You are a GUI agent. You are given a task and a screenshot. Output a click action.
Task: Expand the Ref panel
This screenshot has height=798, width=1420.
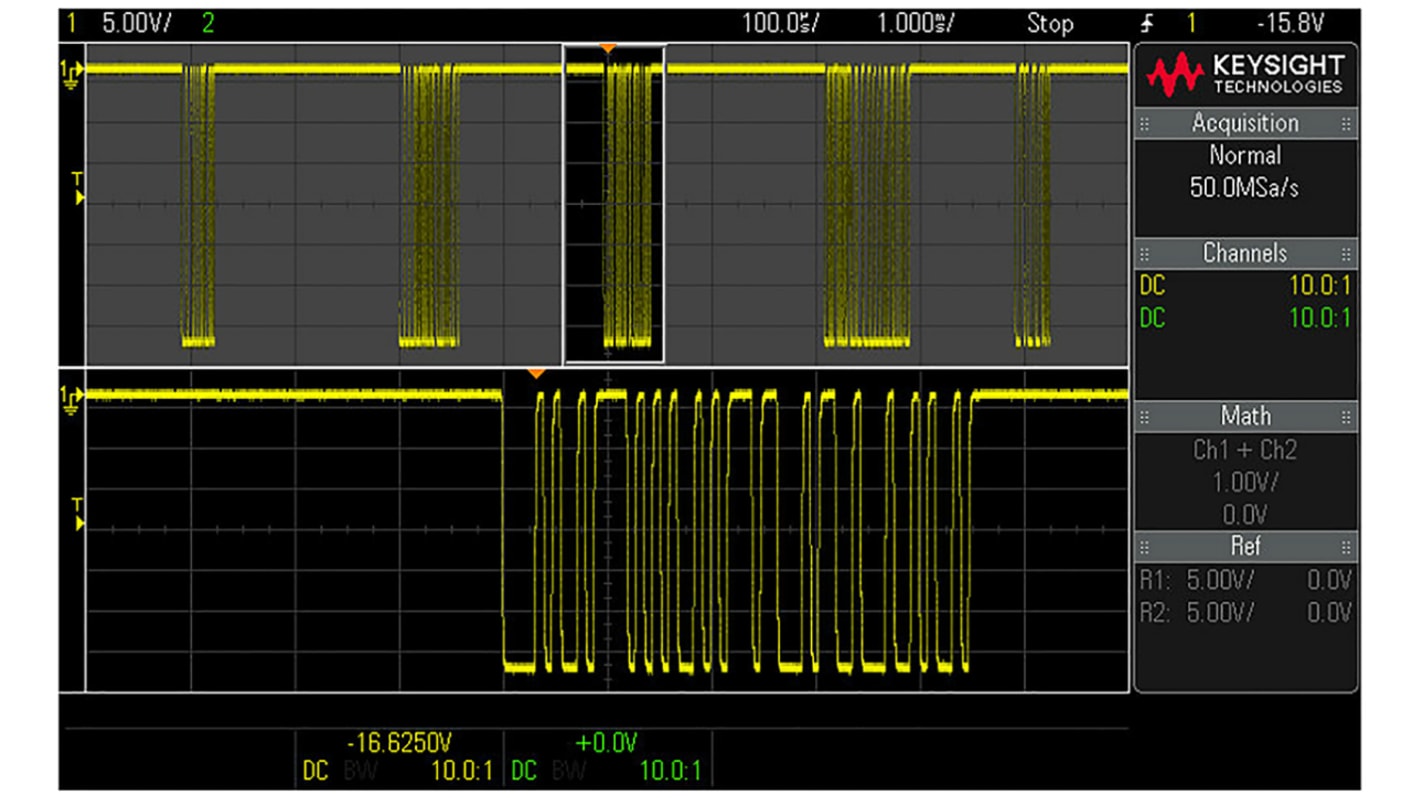click(x=1247, y=547)
